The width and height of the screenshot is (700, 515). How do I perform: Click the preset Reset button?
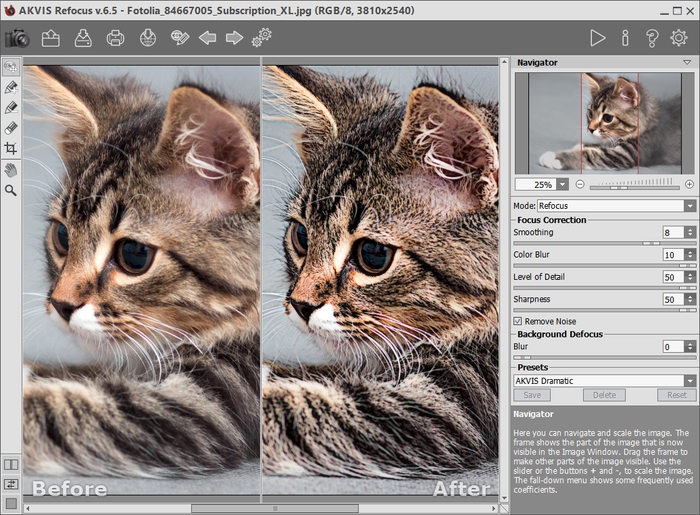tap(677, 395)
